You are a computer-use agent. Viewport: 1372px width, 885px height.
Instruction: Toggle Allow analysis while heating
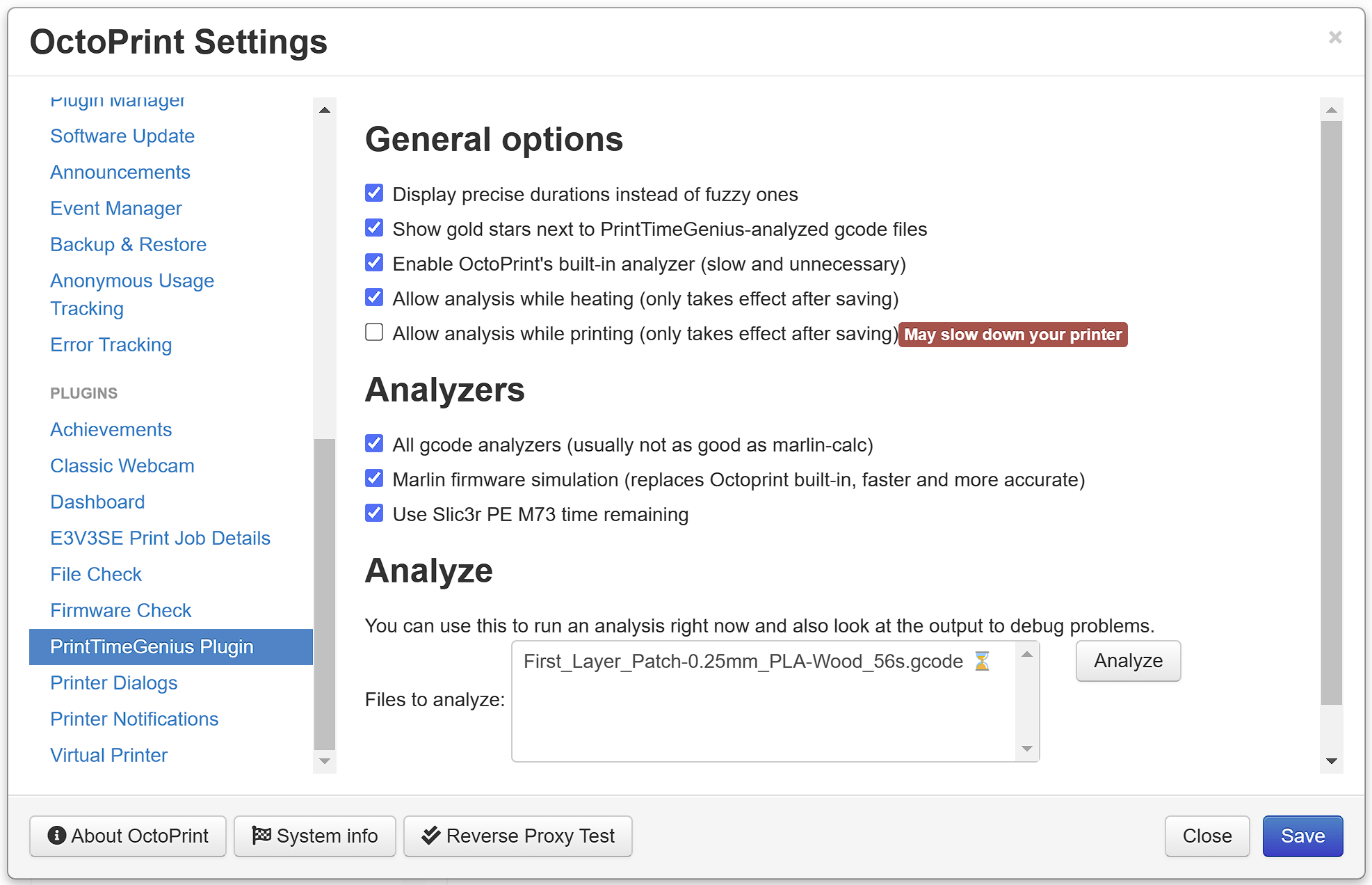[x=374, y=297]
